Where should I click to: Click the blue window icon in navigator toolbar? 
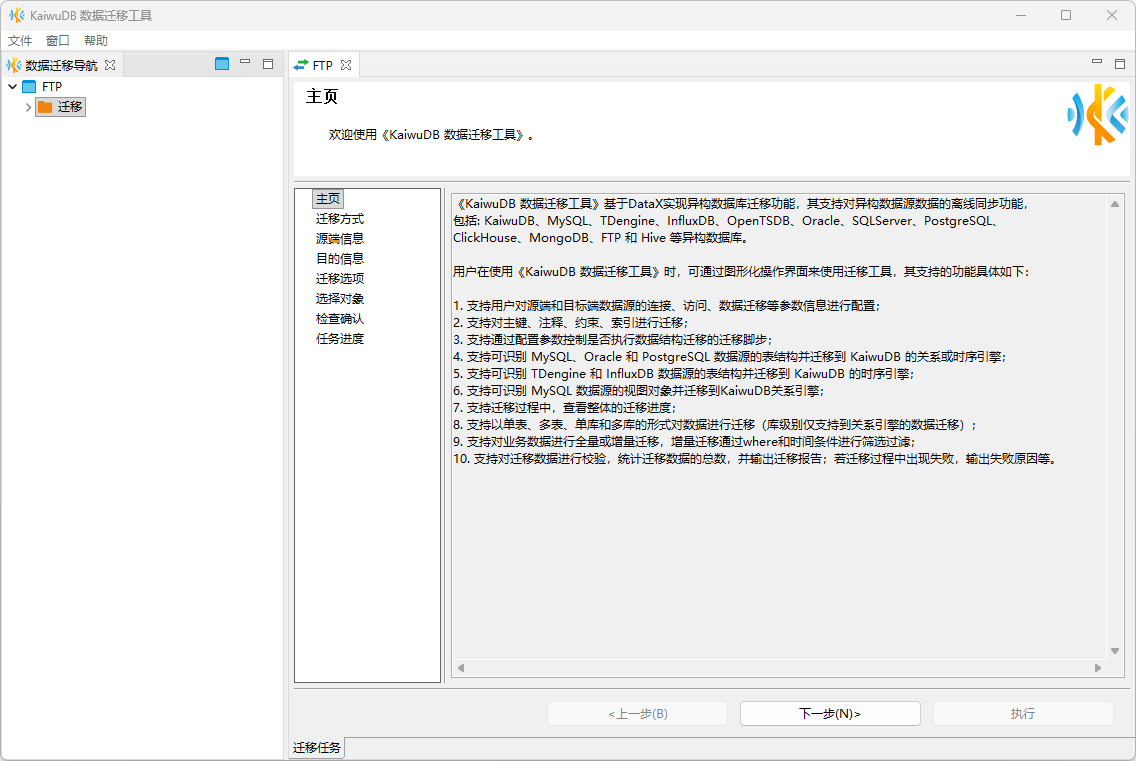click(222, 64)
